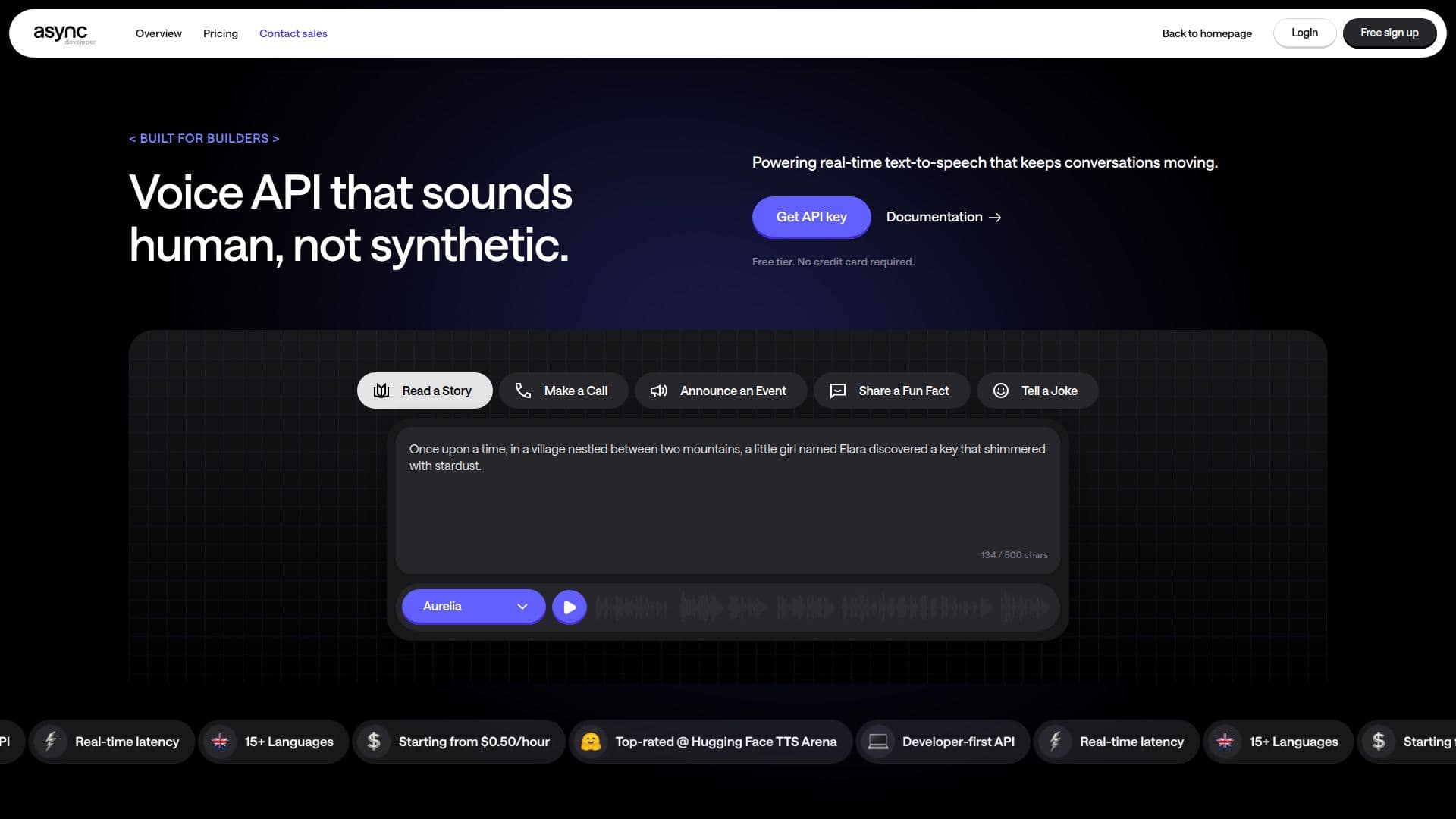Screen dimensions: 1456x819
Task: Choose the Share a Fun Fact tab
Action: (892, 391)
